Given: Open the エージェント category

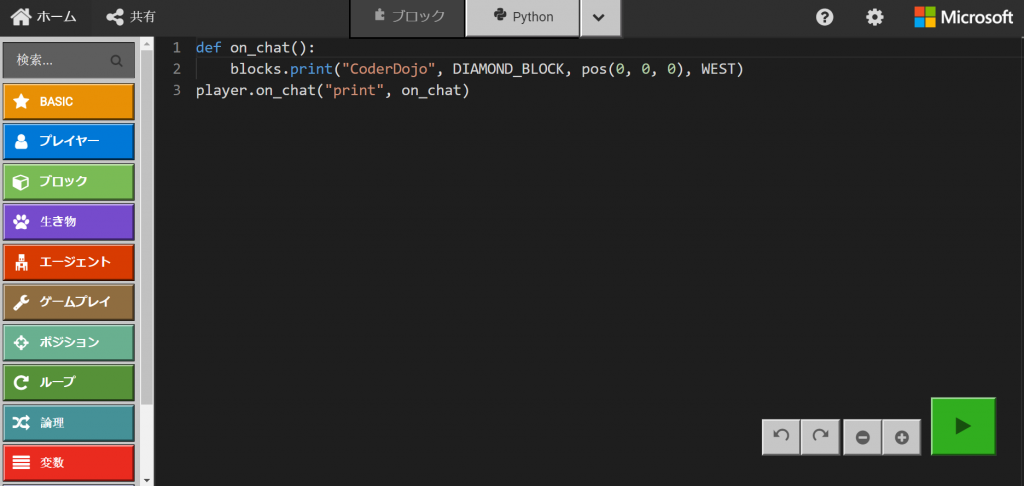Looking at the screenshot, I should pyautogui.click(x=69, y=262).
